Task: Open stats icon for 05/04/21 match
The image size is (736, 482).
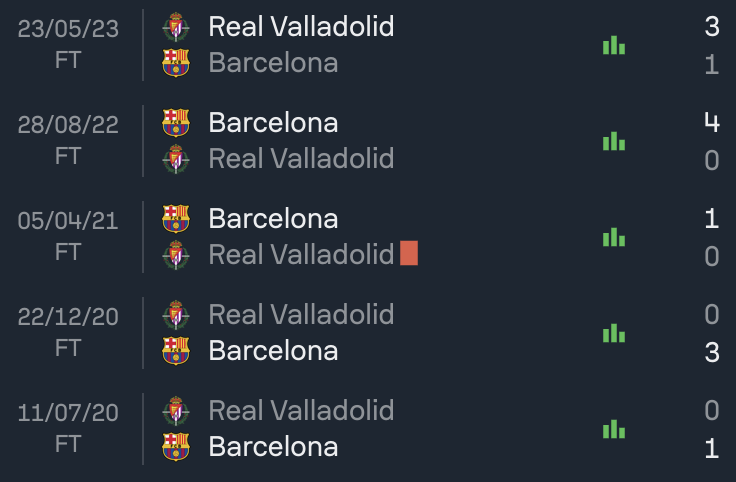Action: (613, 237)
